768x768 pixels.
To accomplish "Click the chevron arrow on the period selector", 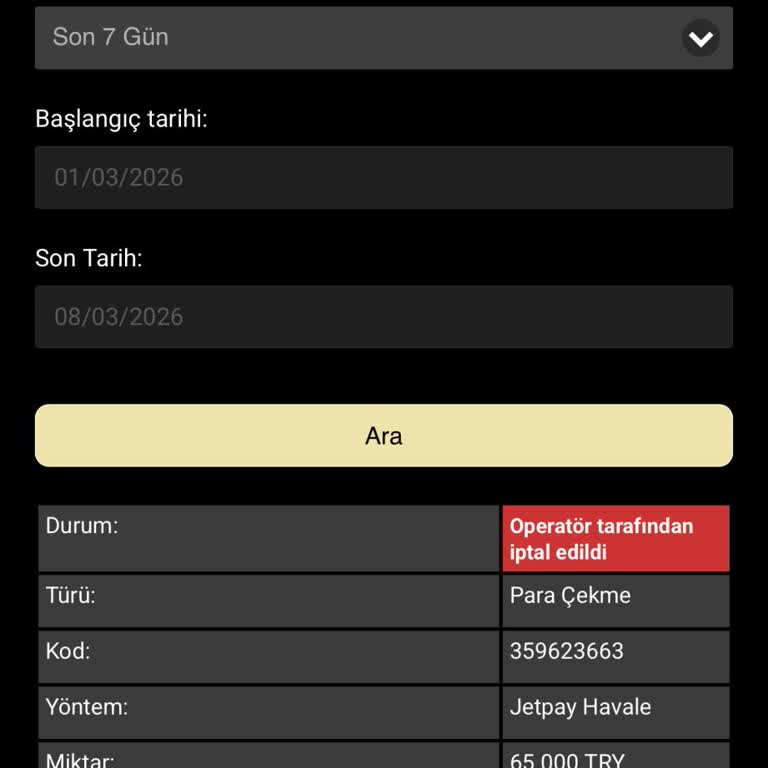I will point(700,38).
